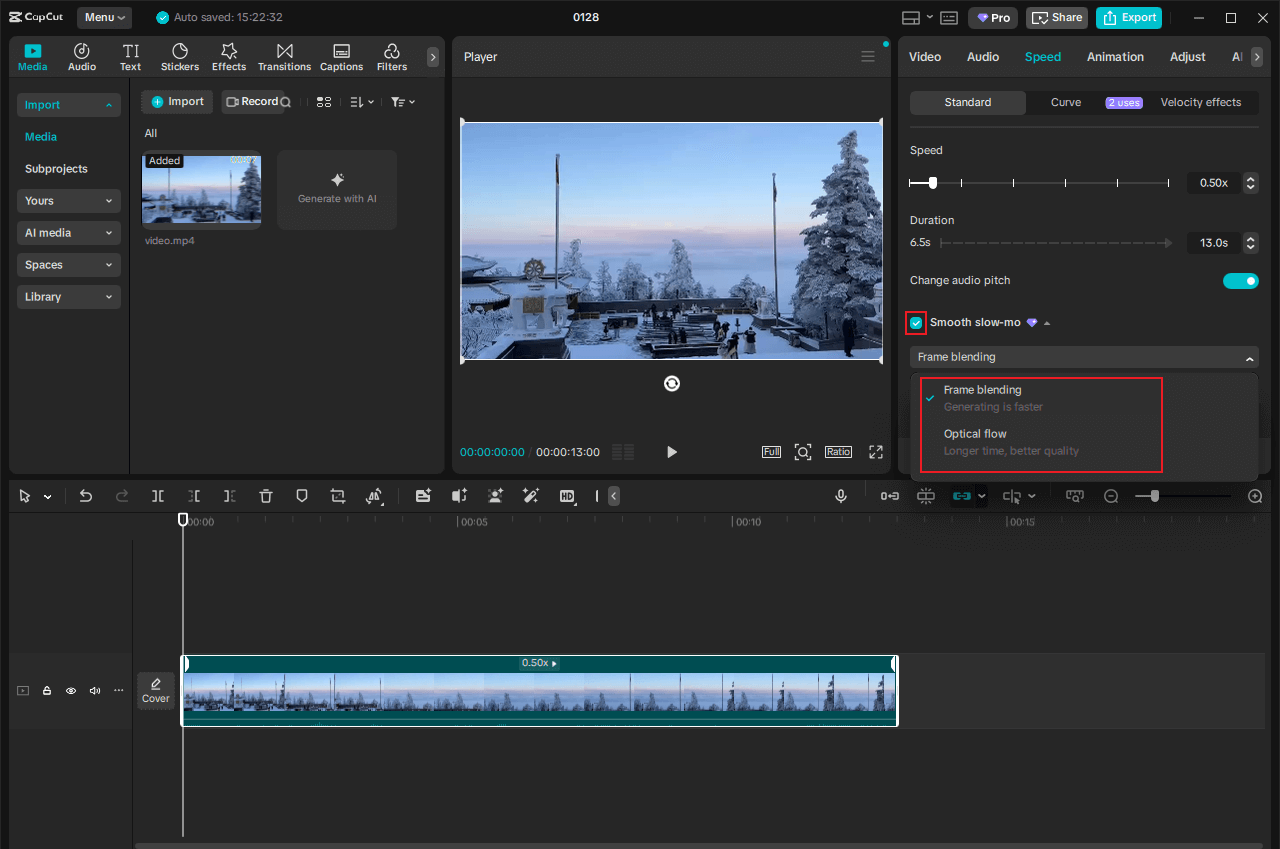The width and height of the screenshot is (1280, 849).
Task: Switch to the Transitions panel
Action: (284, 56)
